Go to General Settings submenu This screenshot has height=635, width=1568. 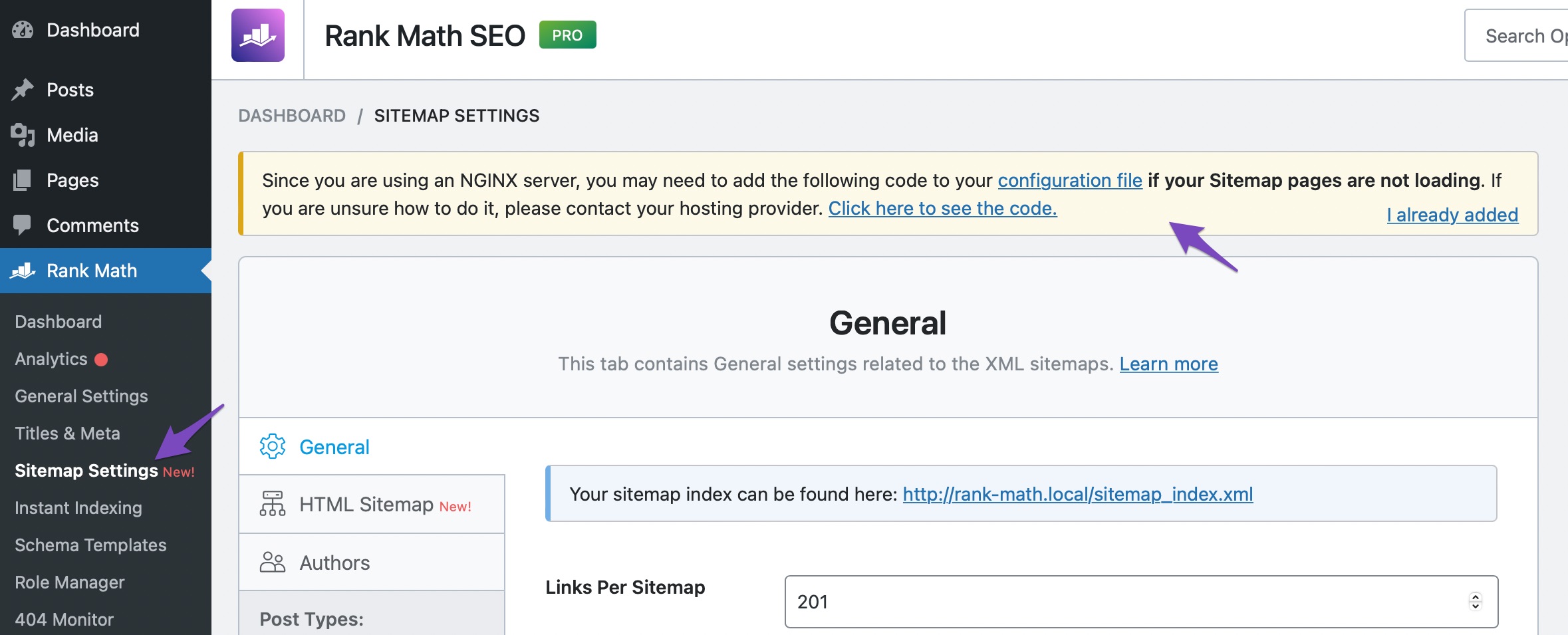[81, 396]
